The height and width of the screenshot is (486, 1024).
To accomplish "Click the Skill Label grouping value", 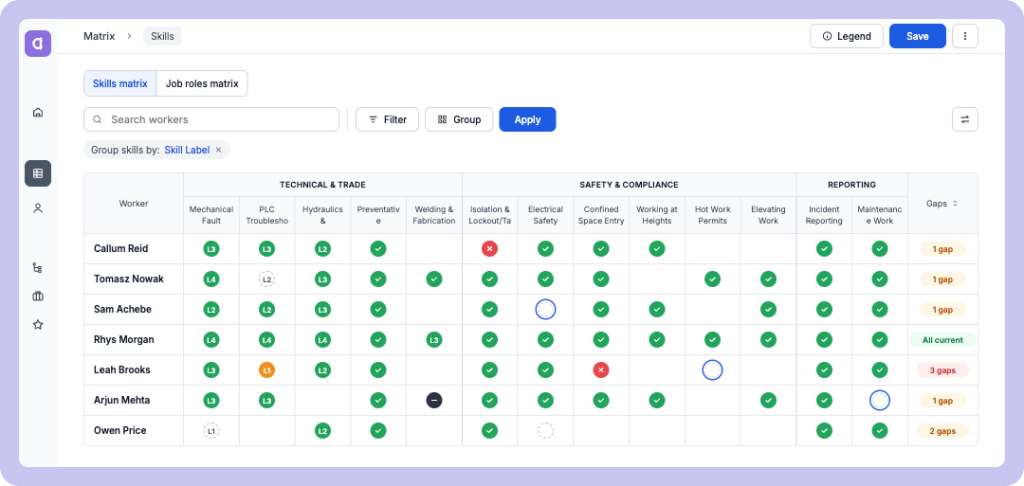I will [x=187, y=150].
